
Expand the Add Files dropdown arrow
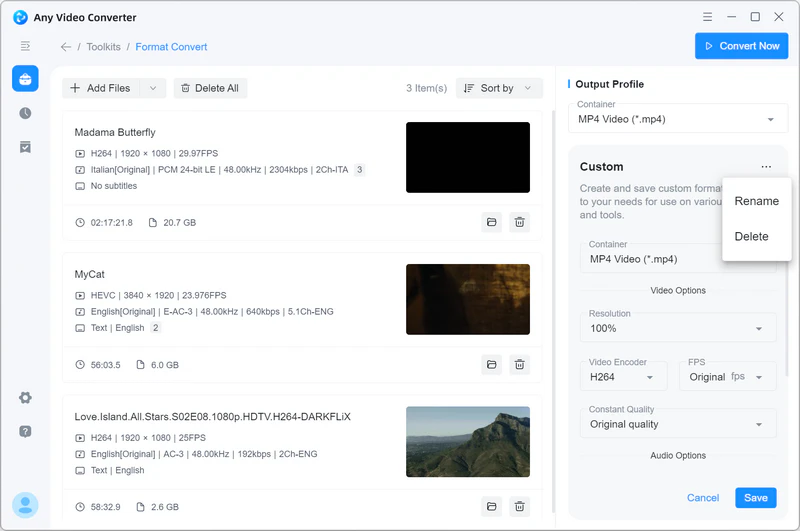click(153, 88)
